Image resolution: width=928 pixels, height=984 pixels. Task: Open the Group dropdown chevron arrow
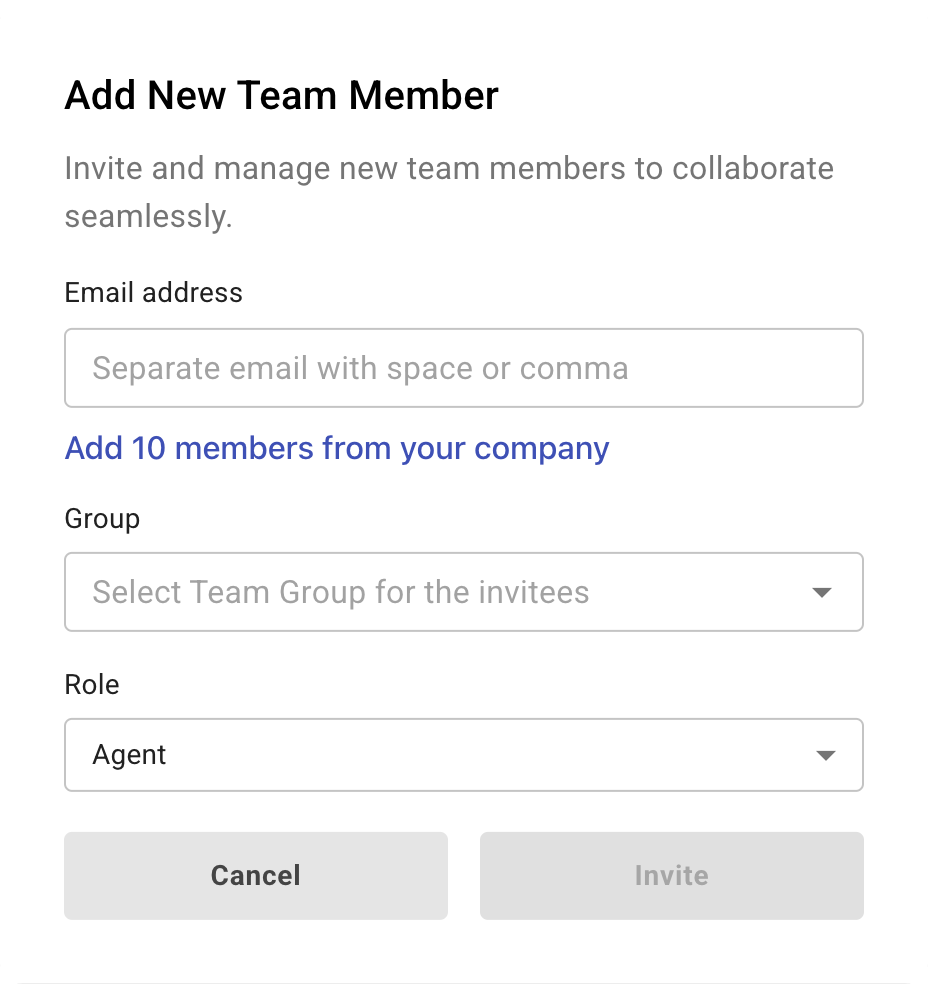point(821,592)
